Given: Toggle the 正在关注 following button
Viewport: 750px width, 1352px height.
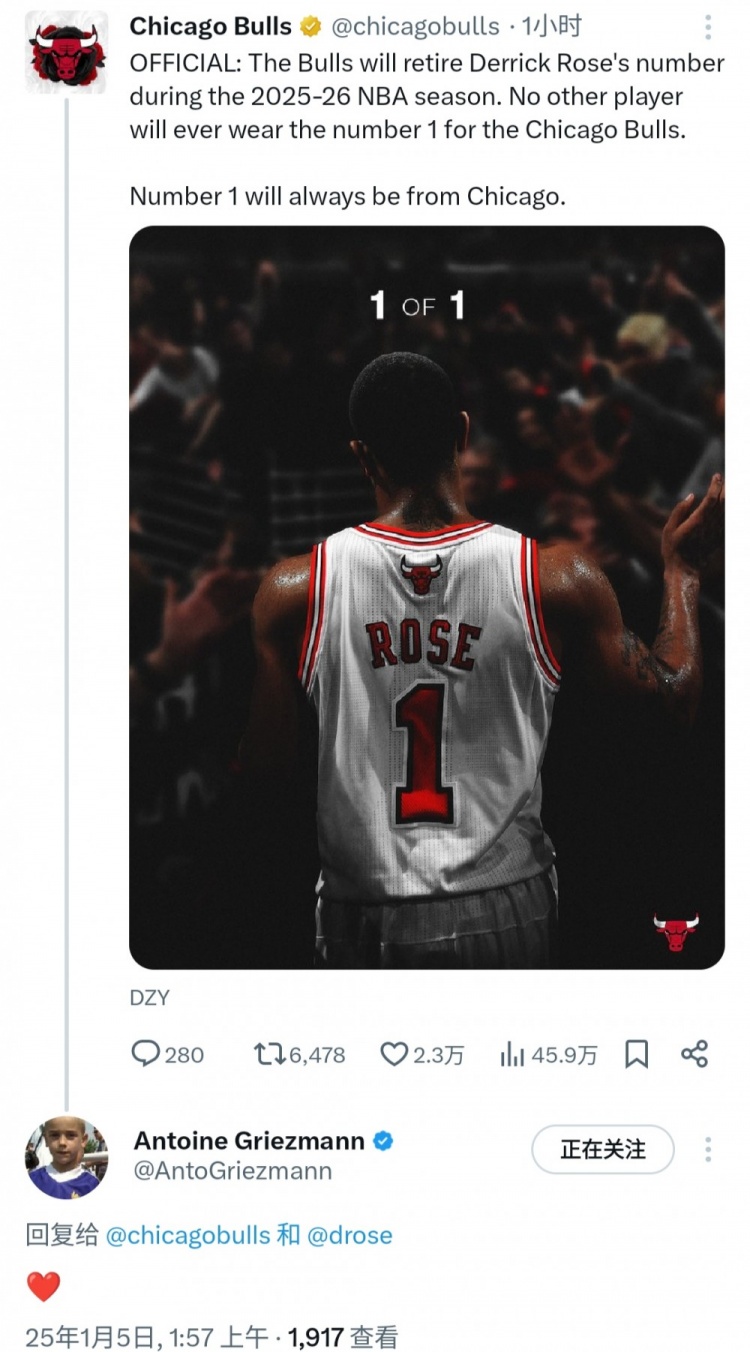Looking at the screenshot, I should (602, 1150).
